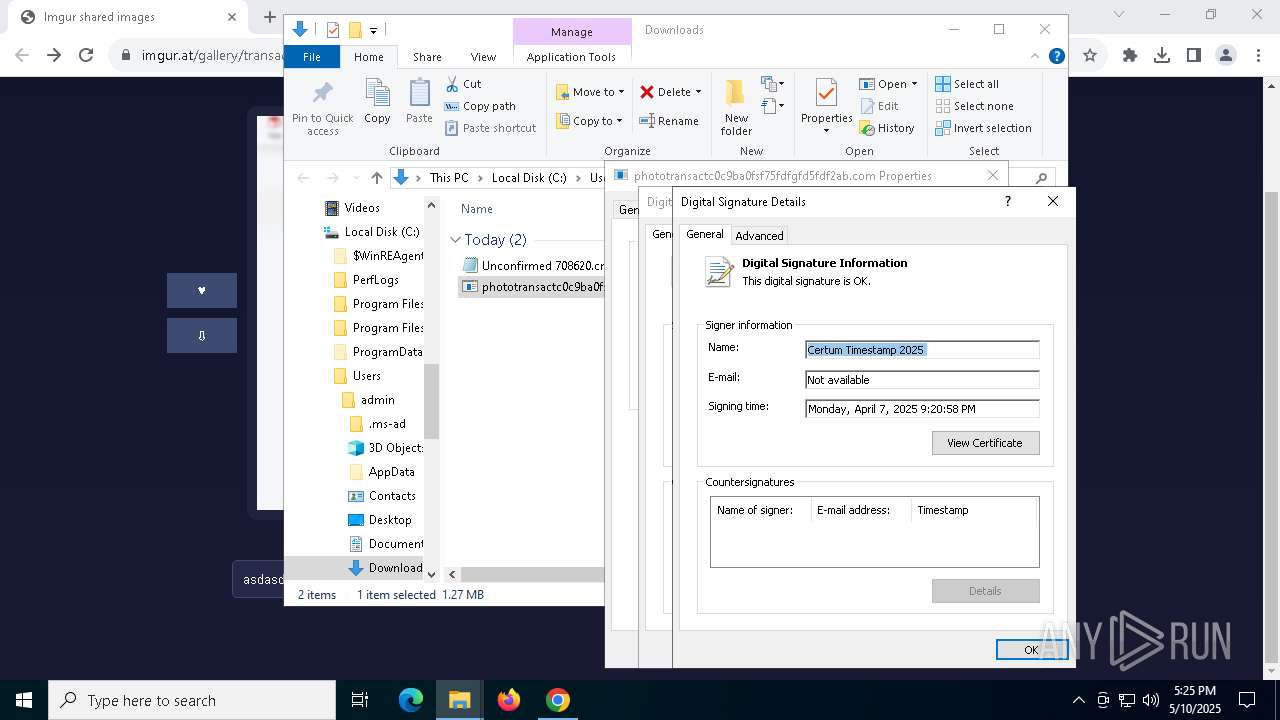Select the phototransactc0c9ba0f file
Viewport: 1280px width, 720px height.
click(x=532, y=287)
